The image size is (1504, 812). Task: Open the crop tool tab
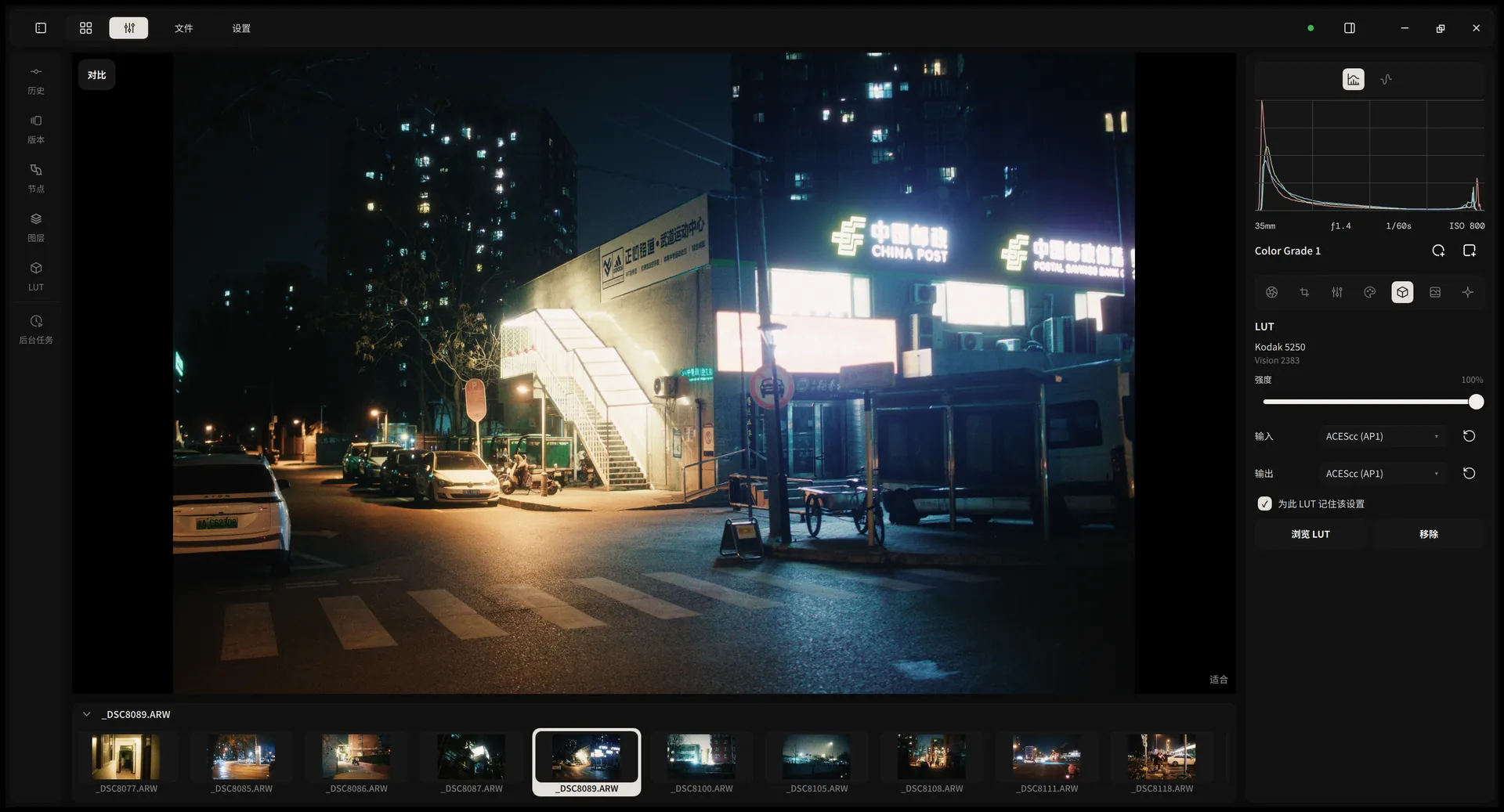click(1304, 292)
